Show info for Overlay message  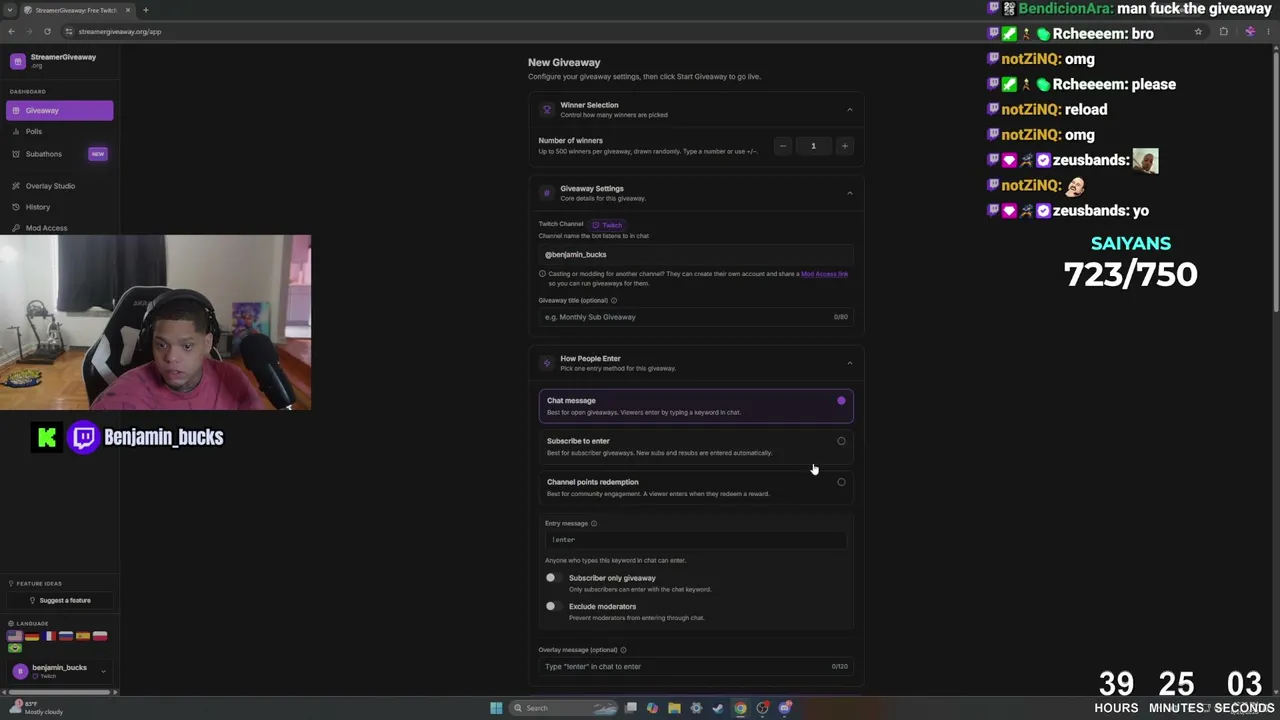click(623, 650)
